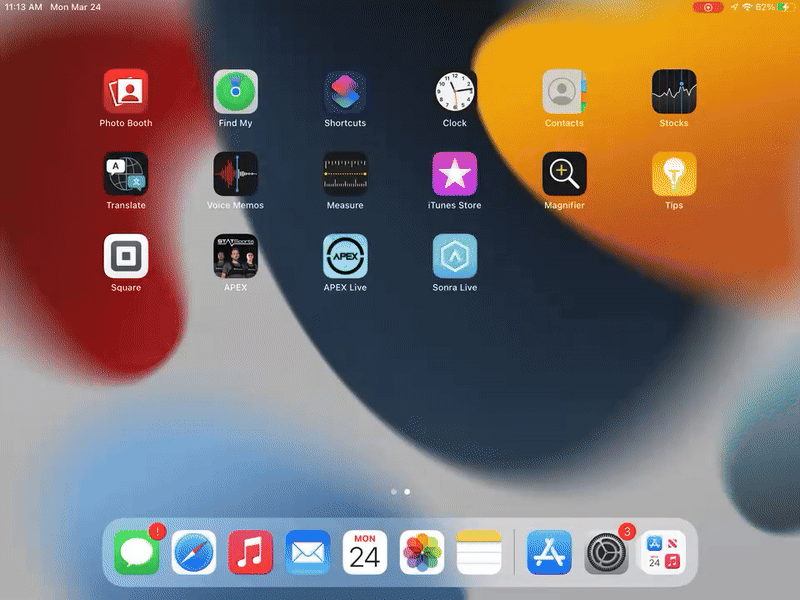Launch the STATSports APEX app
The width and height of the screenshot is (800, 600).
coord(235,256)
